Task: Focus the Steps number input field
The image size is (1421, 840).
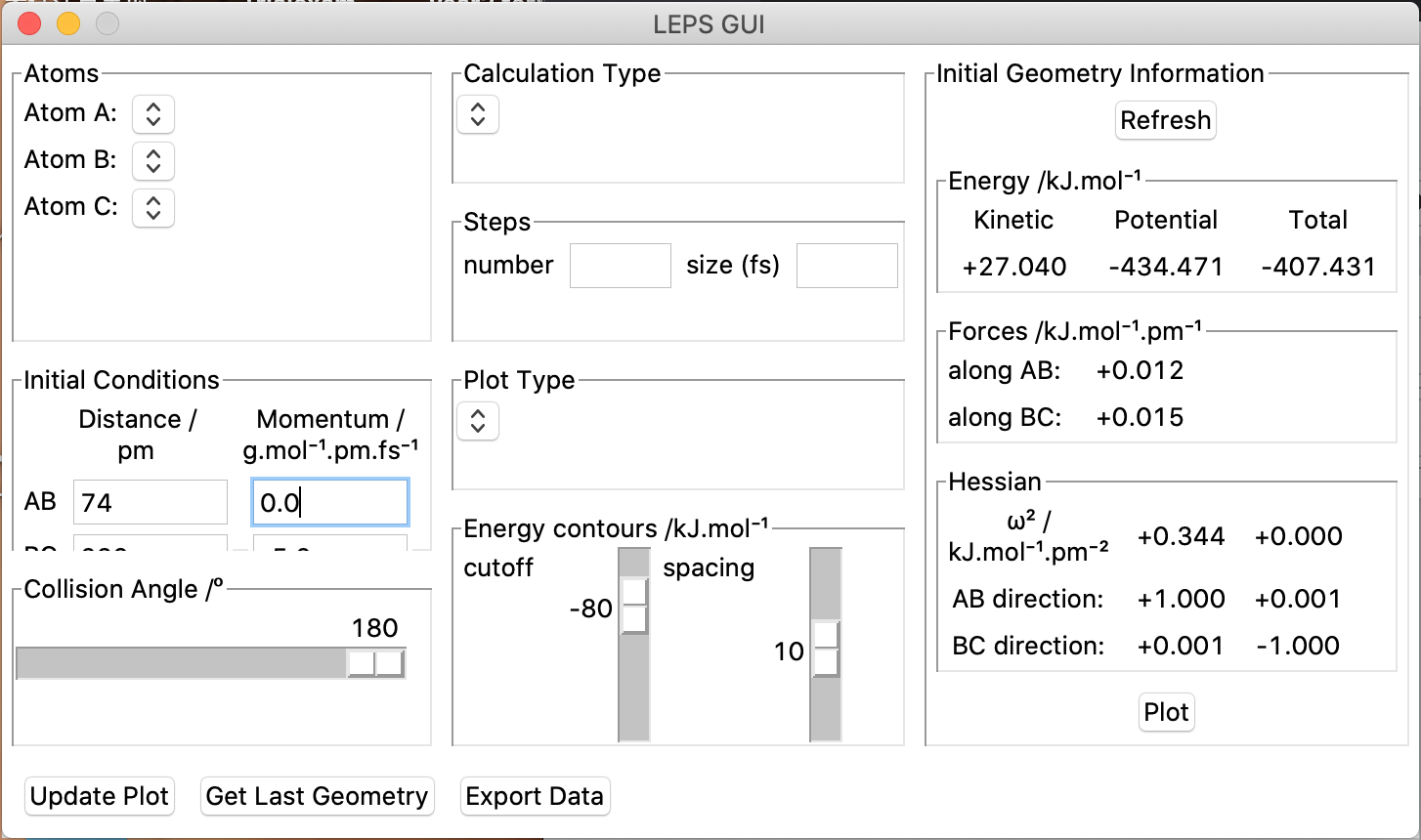Action: point(621,266)
